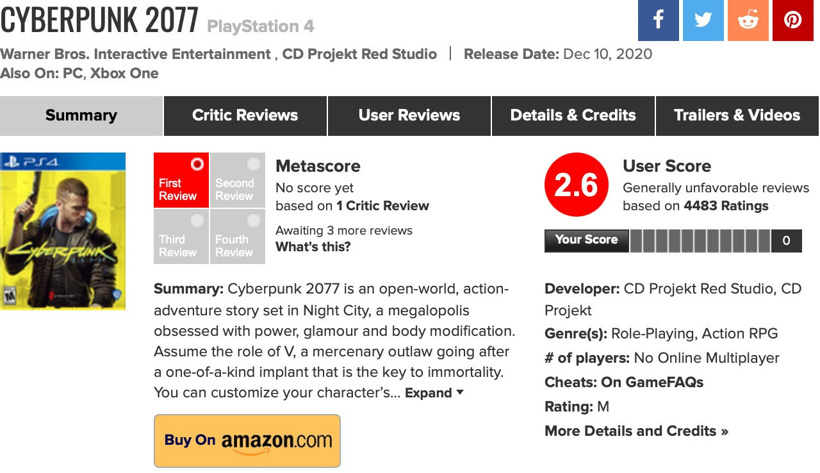This screenshot has height=473, width=820.
Task: Pin the page with the Pinterest icon
Action: click(x=793, y=20)
